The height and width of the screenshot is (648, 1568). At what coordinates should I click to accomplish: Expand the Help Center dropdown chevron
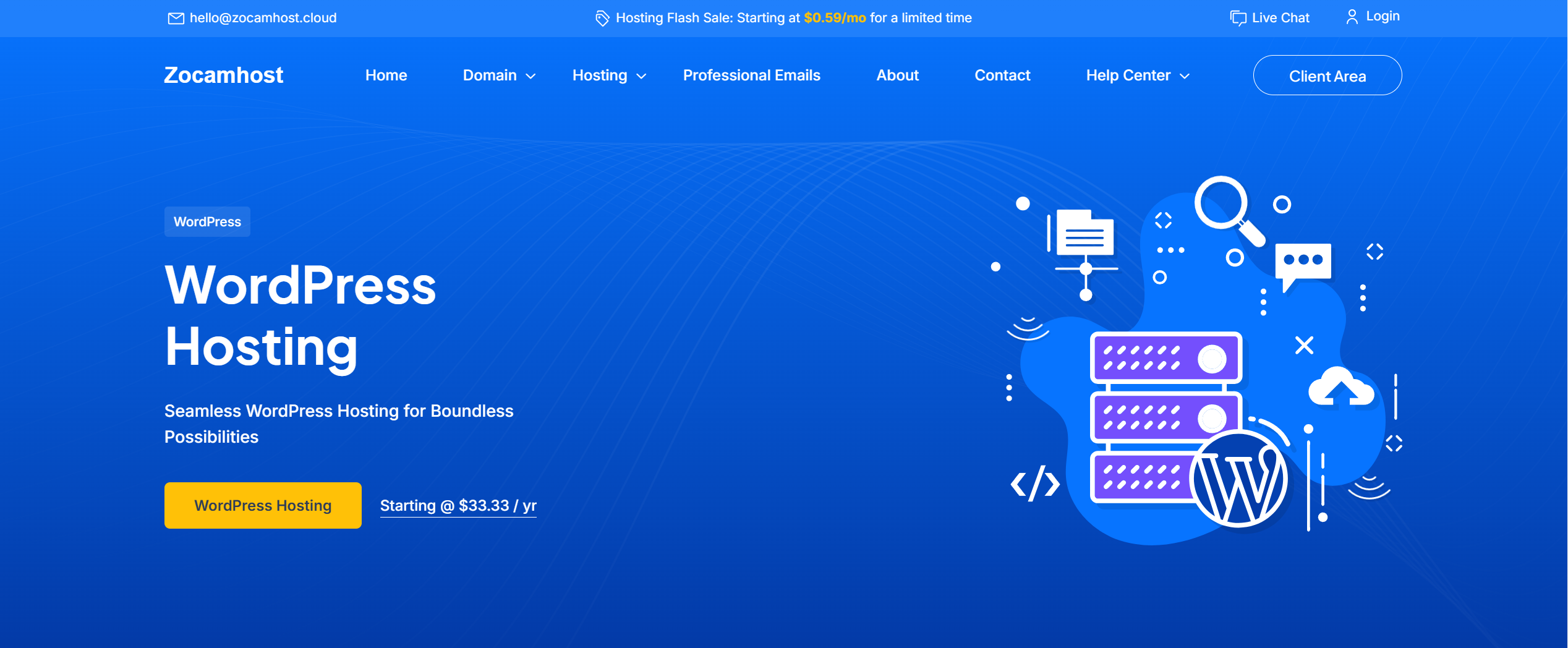pos(1185,76)
